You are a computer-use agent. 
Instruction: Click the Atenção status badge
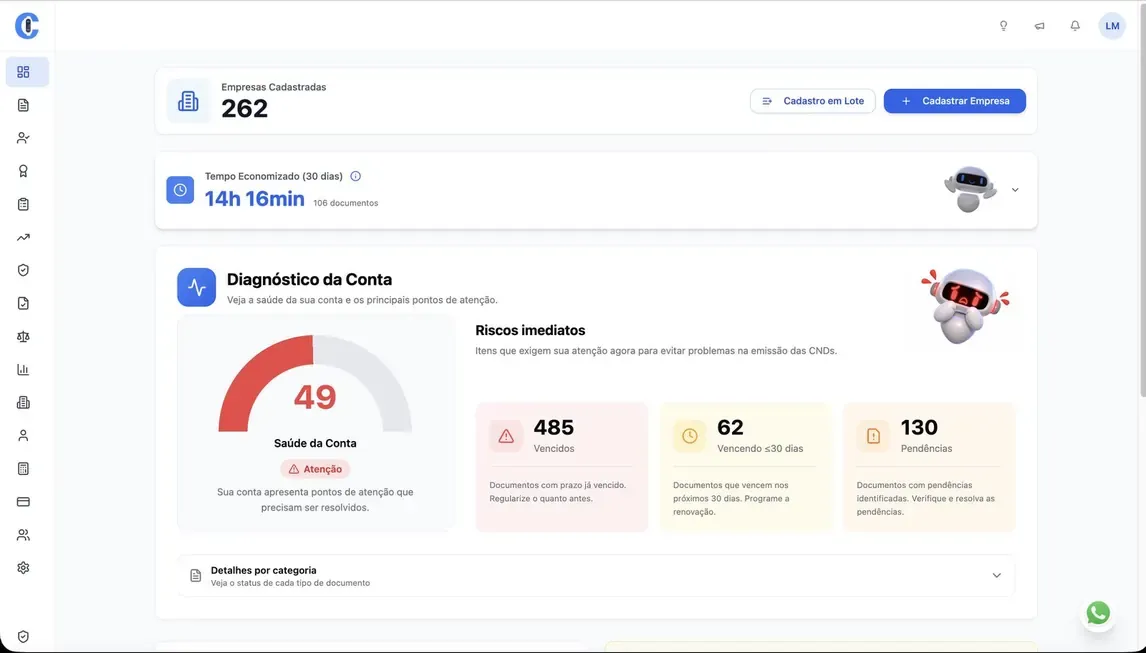[315, 469]
